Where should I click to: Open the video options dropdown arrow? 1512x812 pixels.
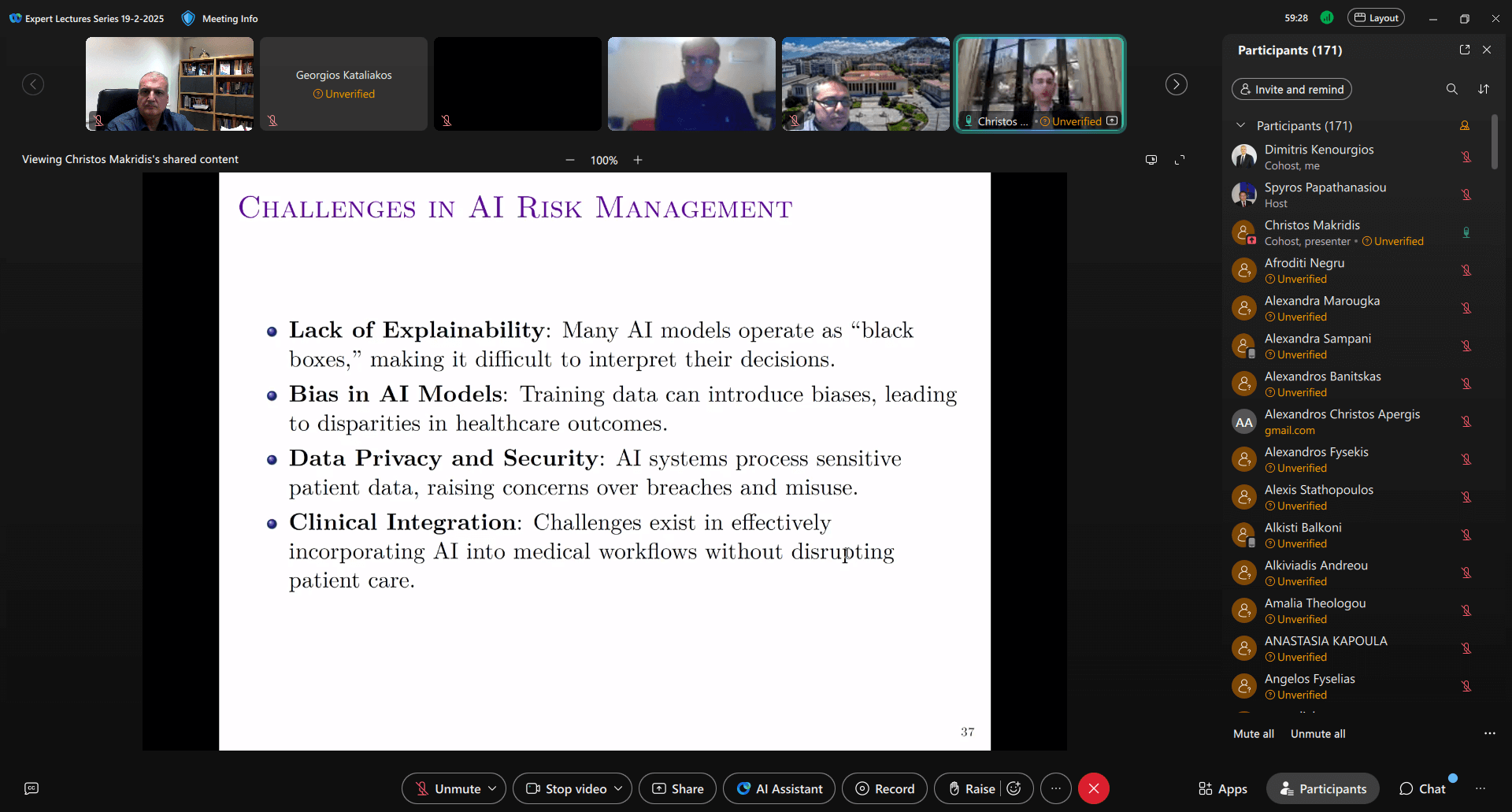(x=618, y=788)
